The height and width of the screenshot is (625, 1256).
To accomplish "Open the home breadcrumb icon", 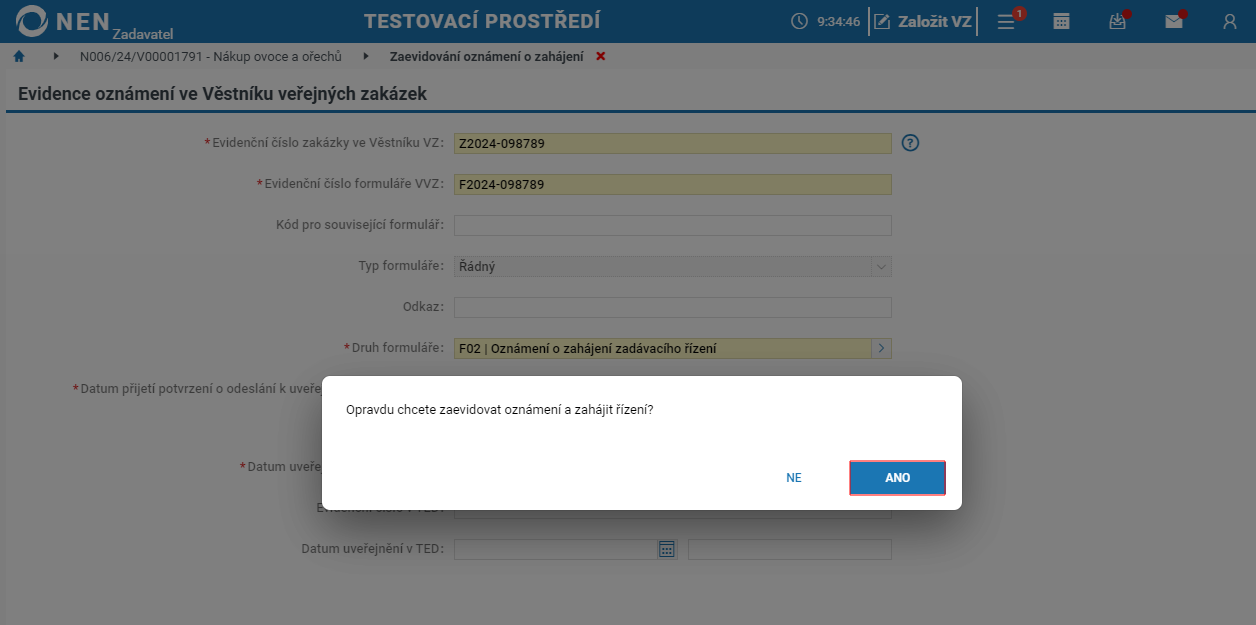I will click(19, 57).
